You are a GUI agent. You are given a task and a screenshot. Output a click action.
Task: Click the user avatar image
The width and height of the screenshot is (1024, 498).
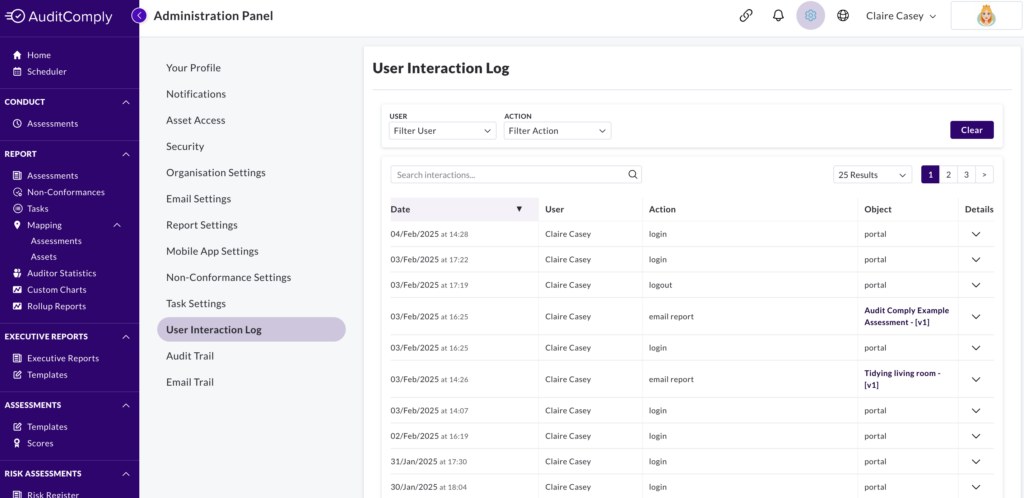pyautogui.click(x=986, y=16)
